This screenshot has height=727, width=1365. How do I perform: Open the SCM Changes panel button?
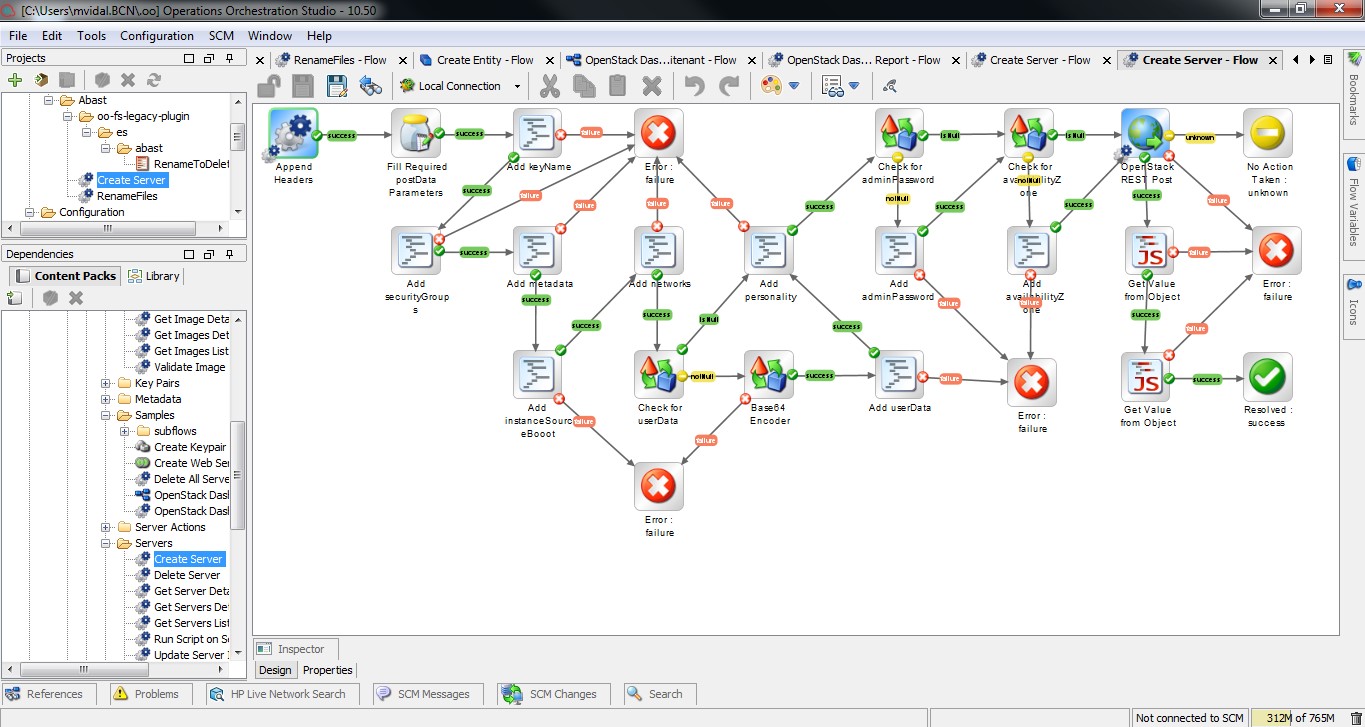[551, 694]
